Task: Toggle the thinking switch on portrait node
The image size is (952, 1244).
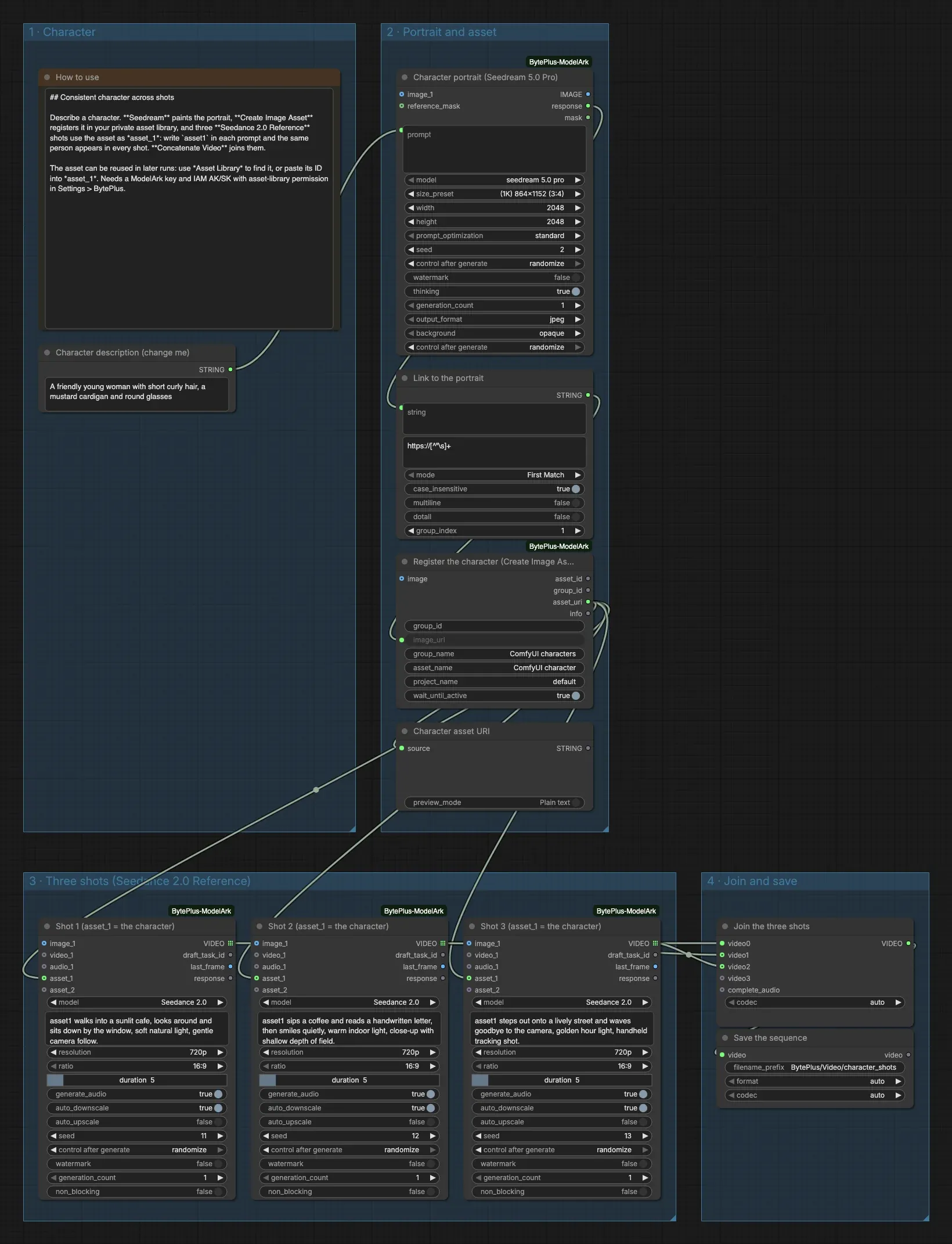Action: point(576,292)
